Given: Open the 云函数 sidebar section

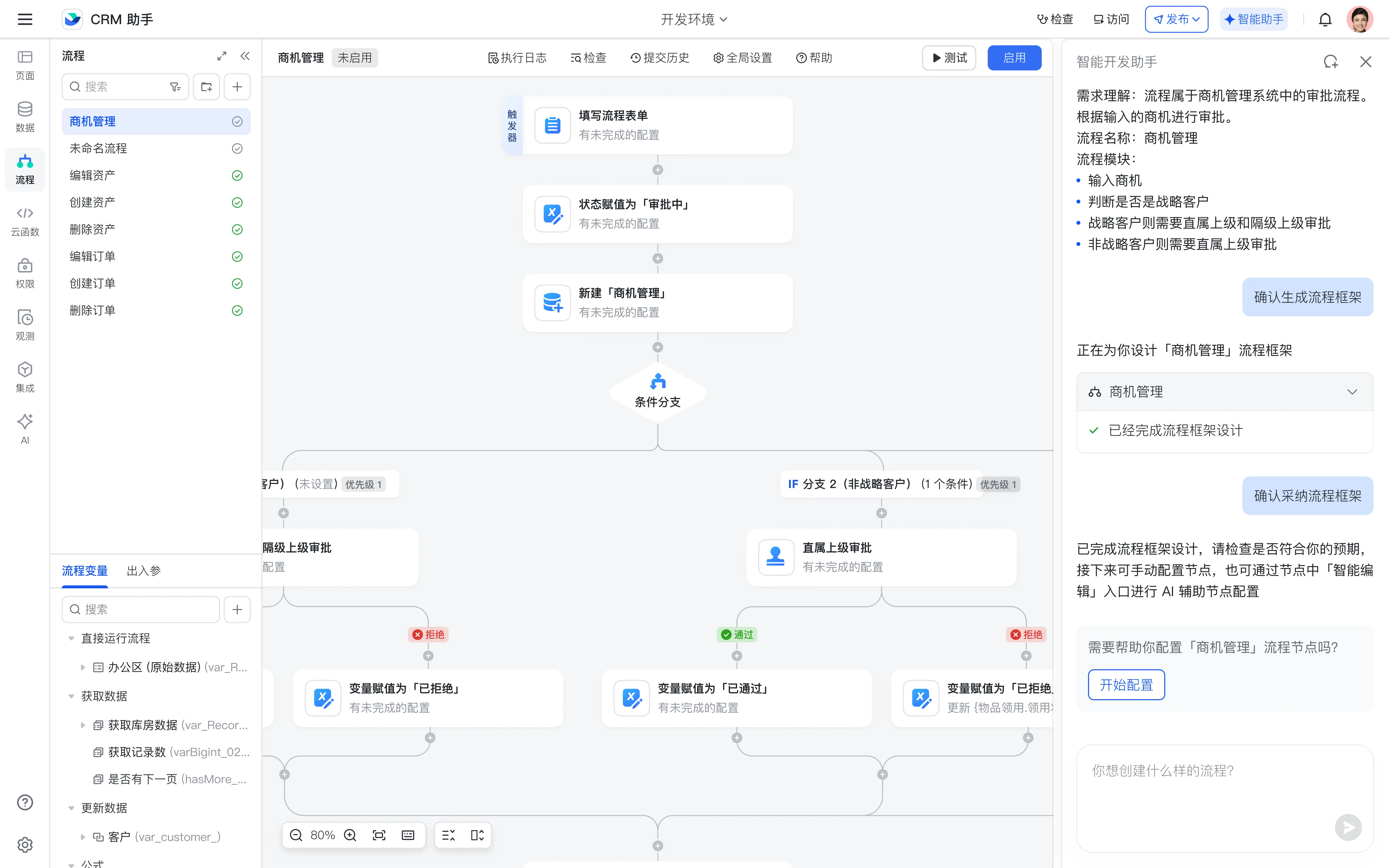Looking at the screenshot, I should point(25,222).
